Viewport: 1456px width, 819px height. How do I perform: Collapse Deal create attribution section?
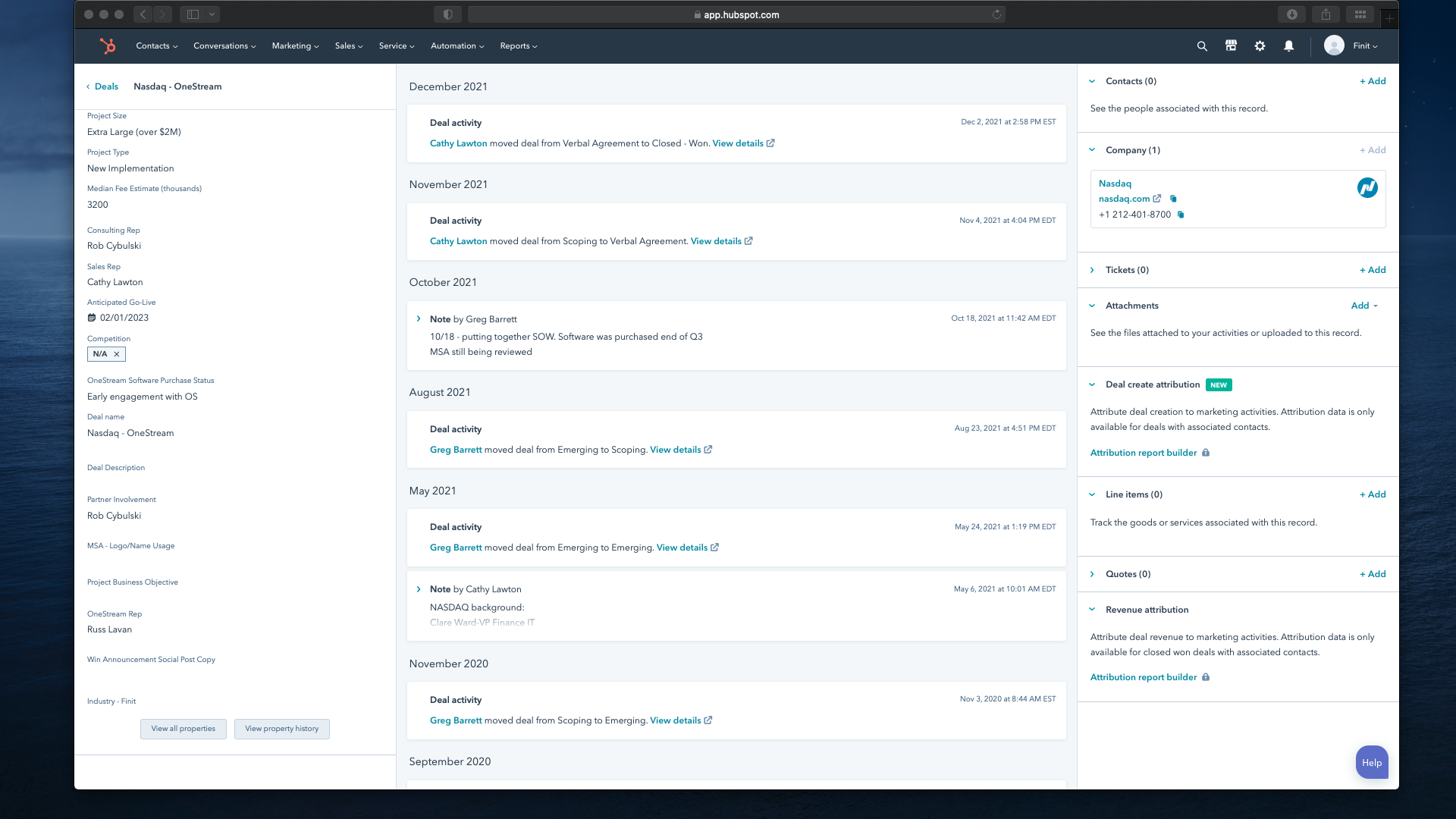tap(1092, 384)
